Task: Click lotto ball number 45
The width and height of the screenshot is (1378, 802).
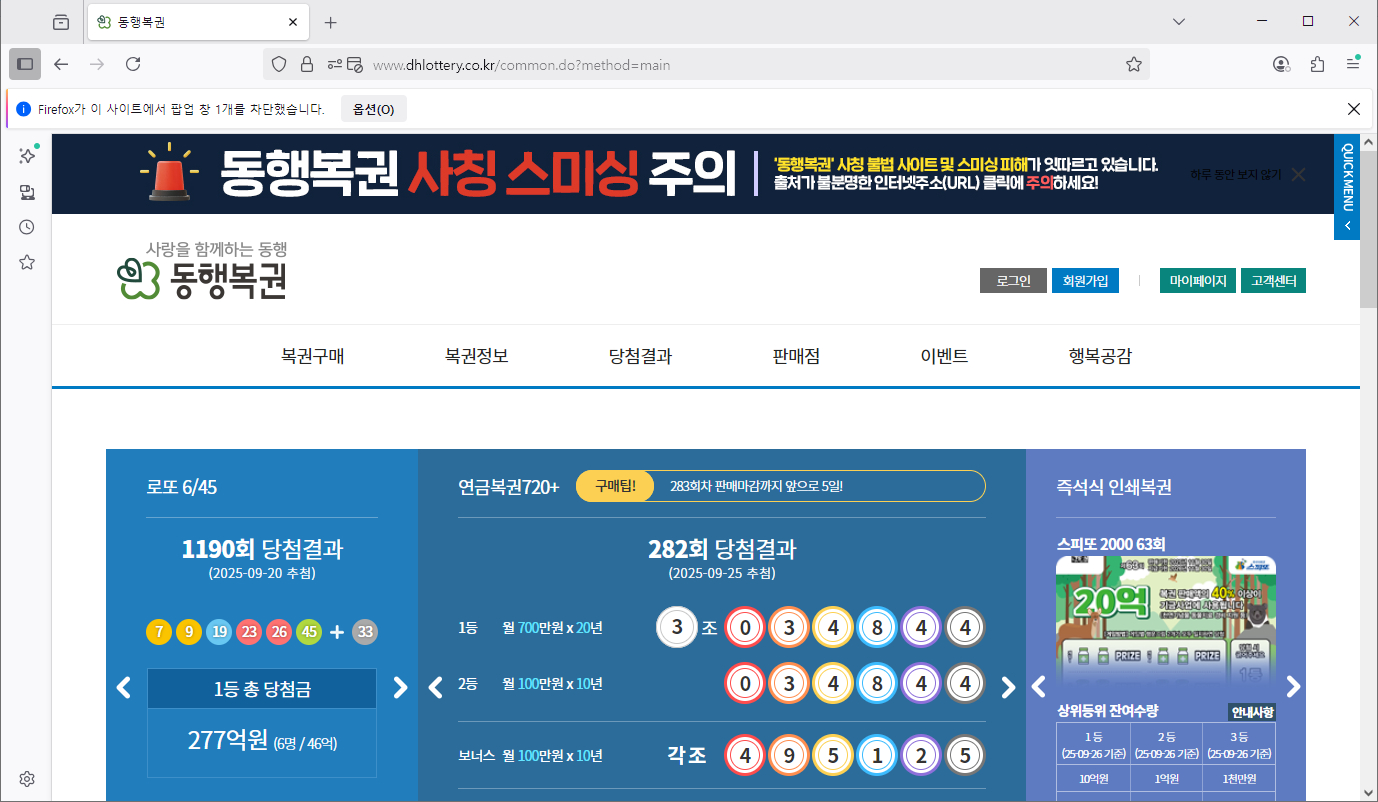Action: point(309,632)
